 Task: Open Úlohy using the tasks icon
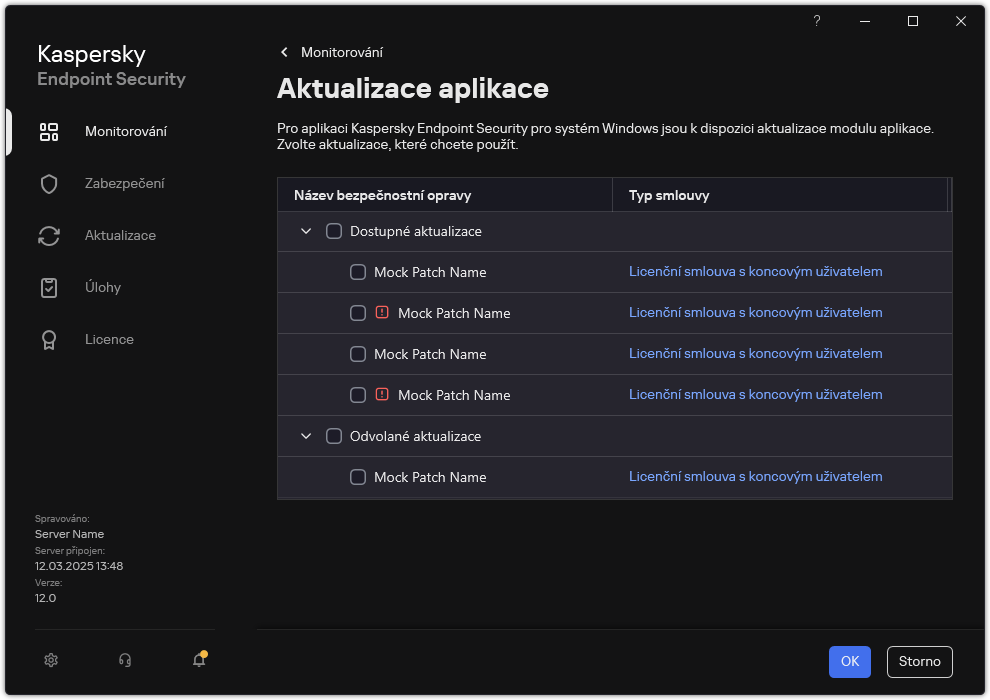(48, 287)
